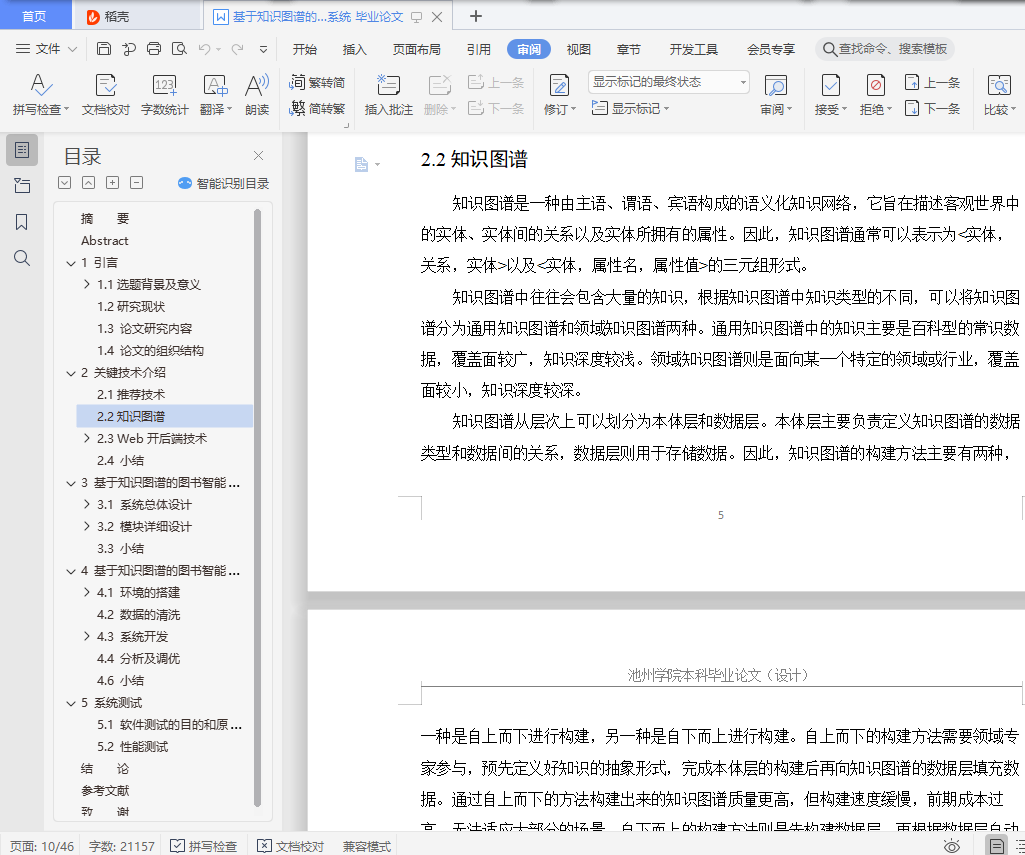Click the Print icon in quick access toolbar
The width and height of the screenshot is (1025, 855).
(154, 48)
